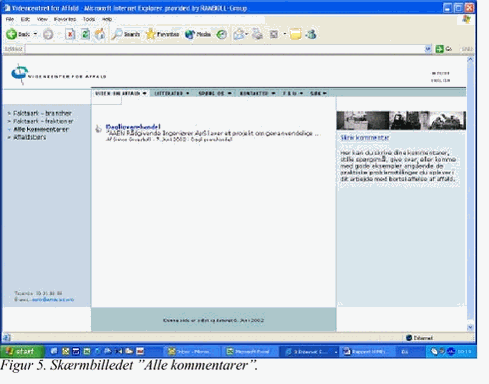Open the dropdown arrow next to Edit icon
Viewport: 489px width, 384px height.
coord(285,34)
